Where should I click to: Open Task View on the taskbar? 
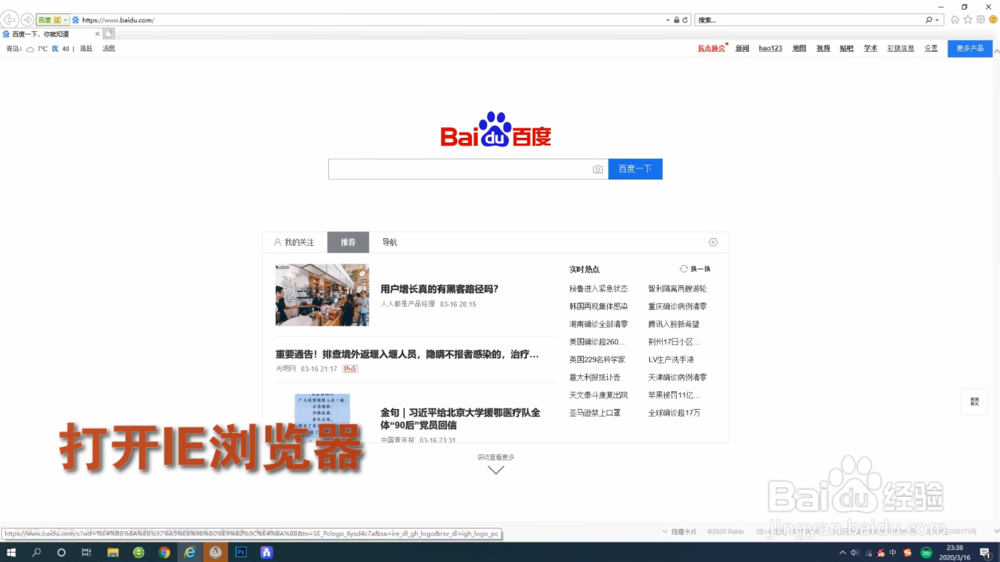[x=87, y=552]
